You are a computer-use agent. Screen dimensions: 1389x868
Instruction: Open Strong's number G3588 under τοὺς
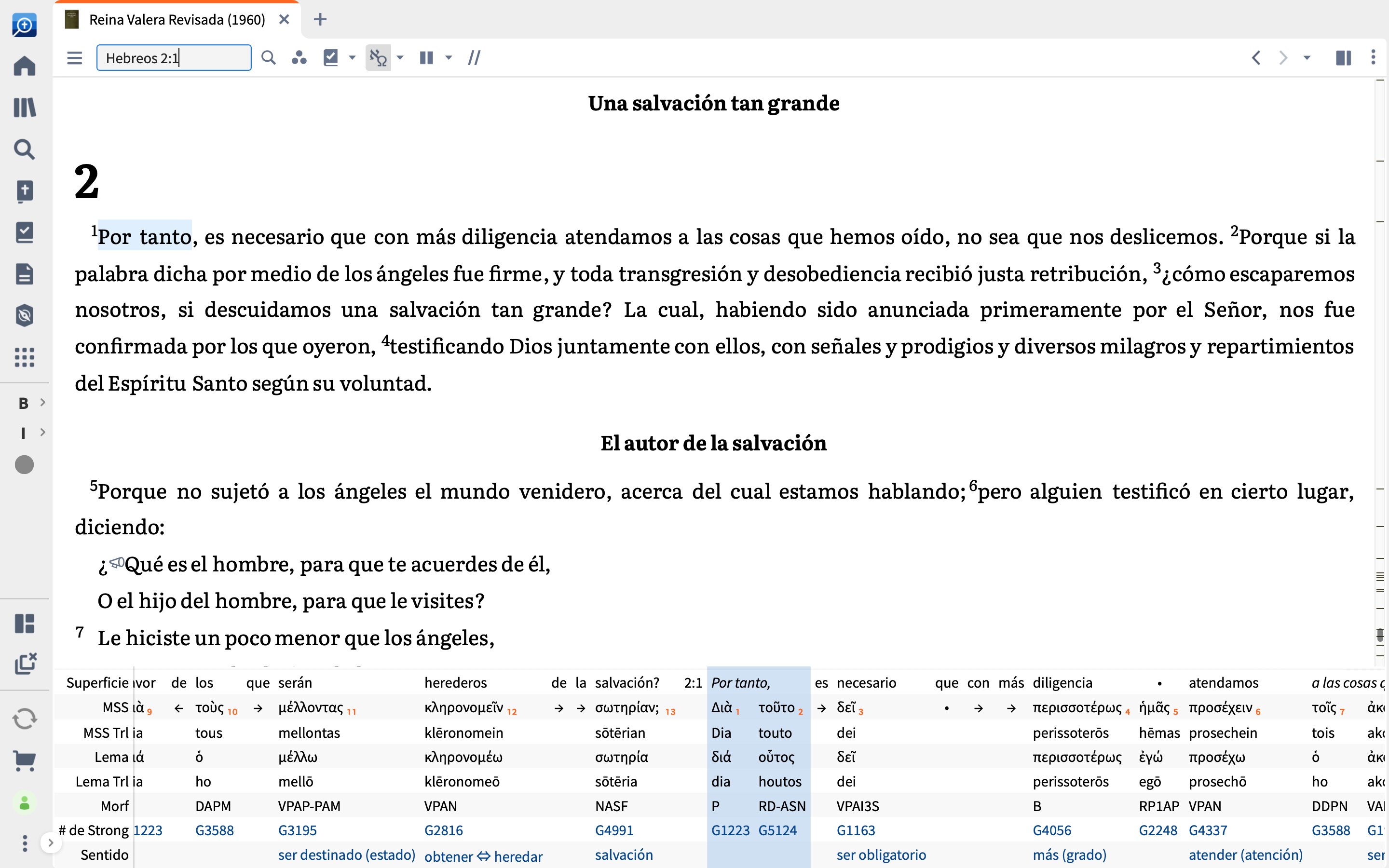(x=215, y=830)
